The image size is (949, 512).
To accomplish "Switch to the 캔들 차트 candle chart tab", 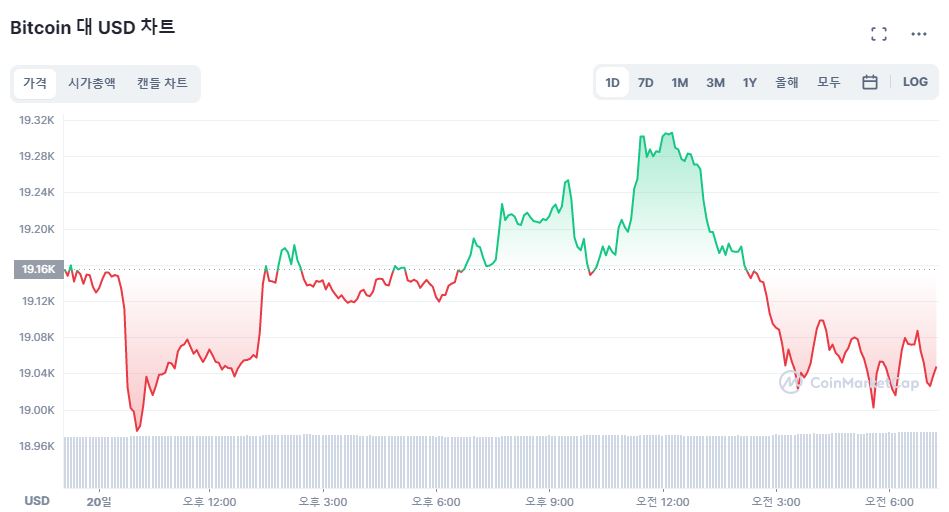I will coord(162,83).
